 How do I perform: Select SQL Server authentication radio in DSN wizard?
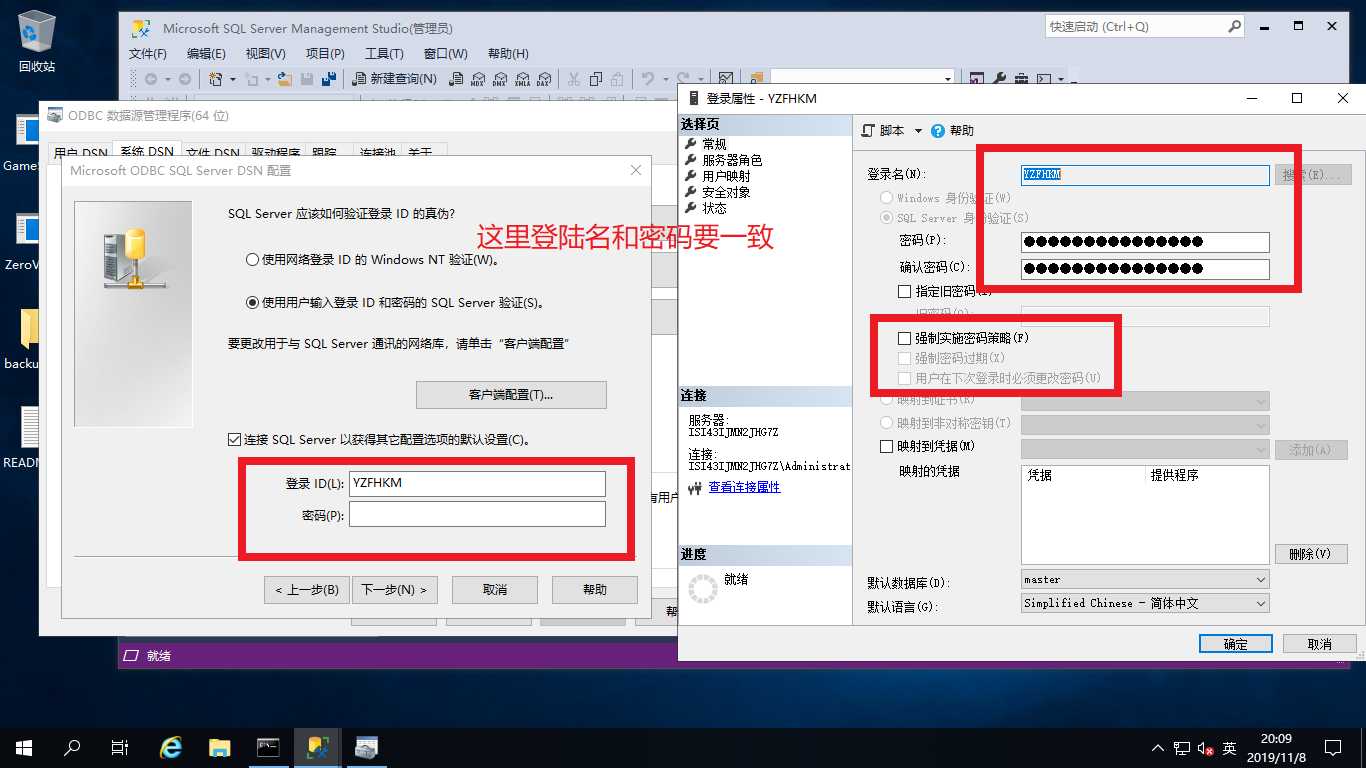click(x=253, y=303)
